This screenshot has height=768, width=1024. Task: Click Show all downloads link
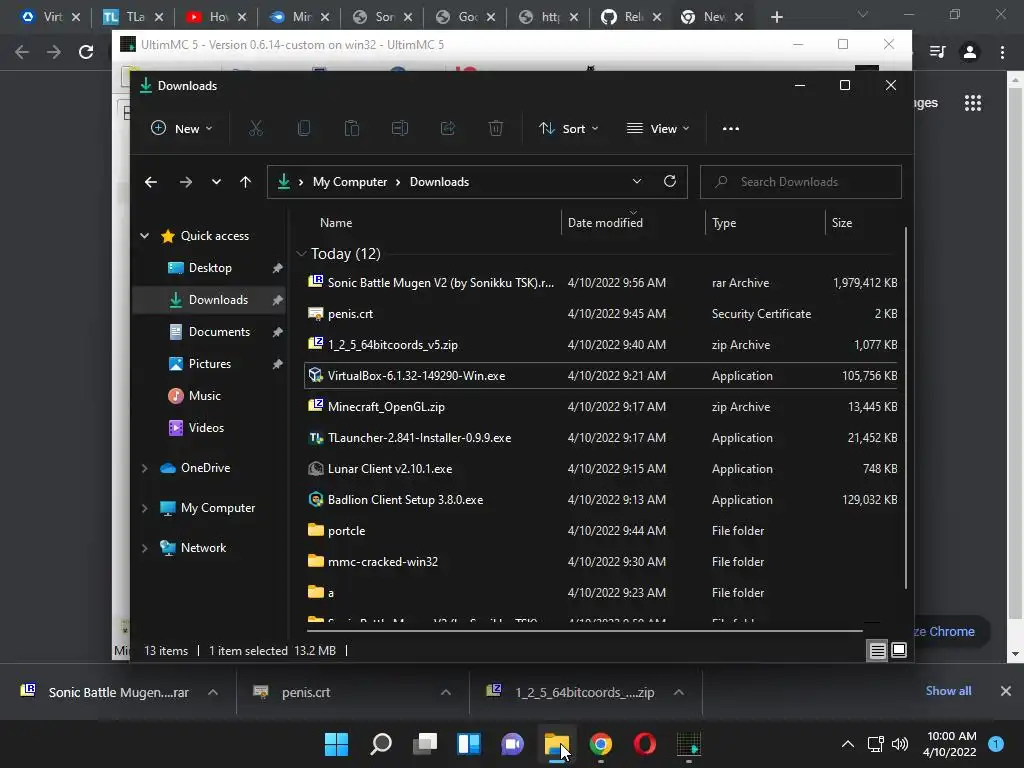(948, 691)
